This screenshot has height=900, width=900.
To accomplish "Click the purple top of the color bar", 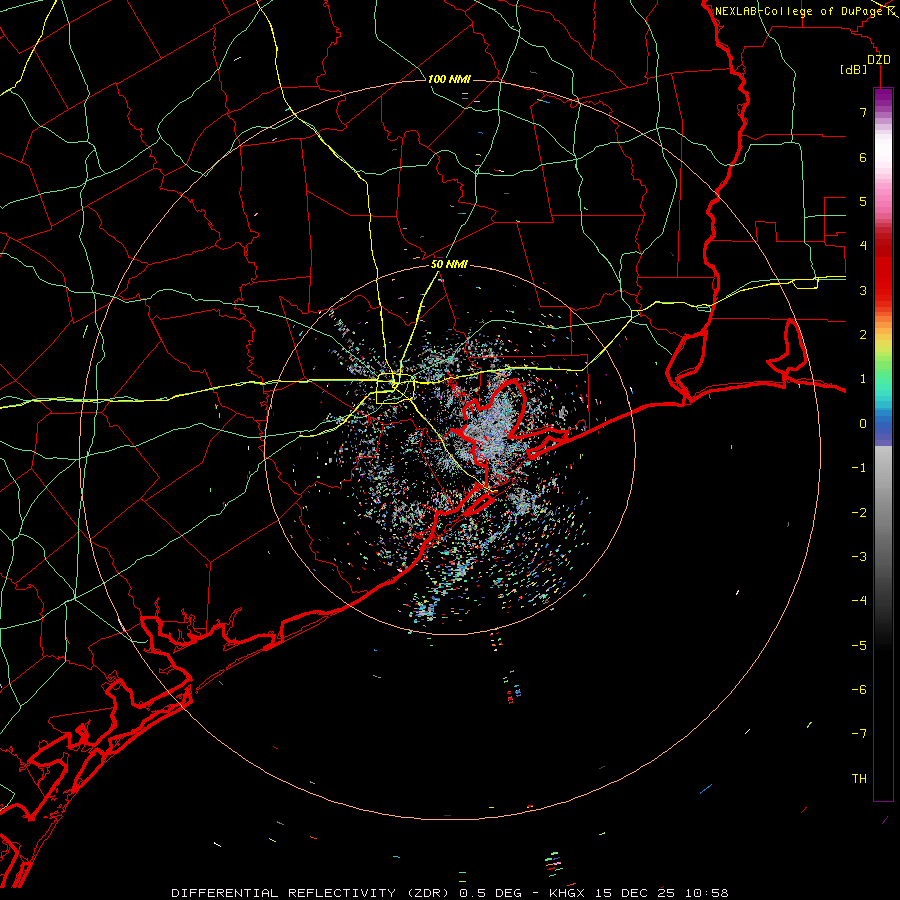I will pos(883,98).
